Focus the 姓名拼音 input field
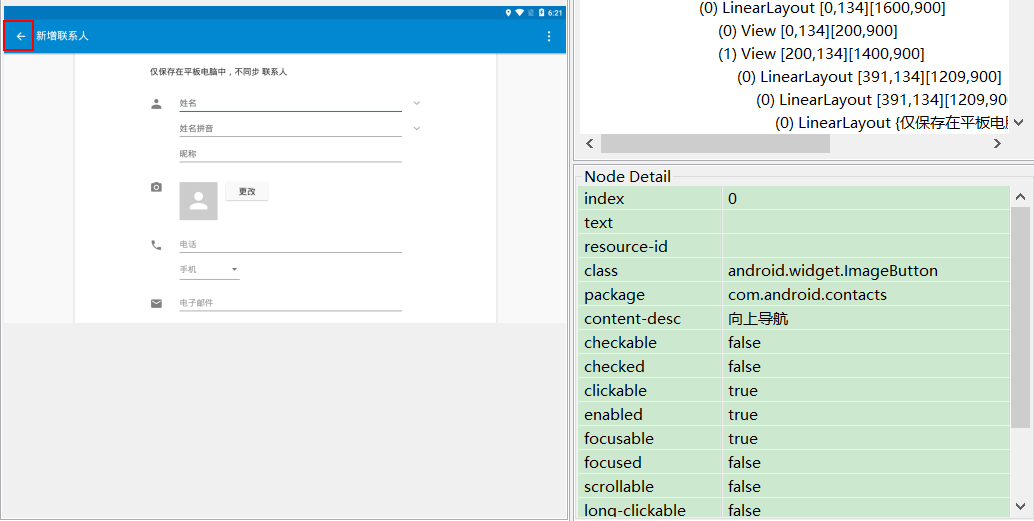The width and height of the screenshot is (1034, 521). 290,129
